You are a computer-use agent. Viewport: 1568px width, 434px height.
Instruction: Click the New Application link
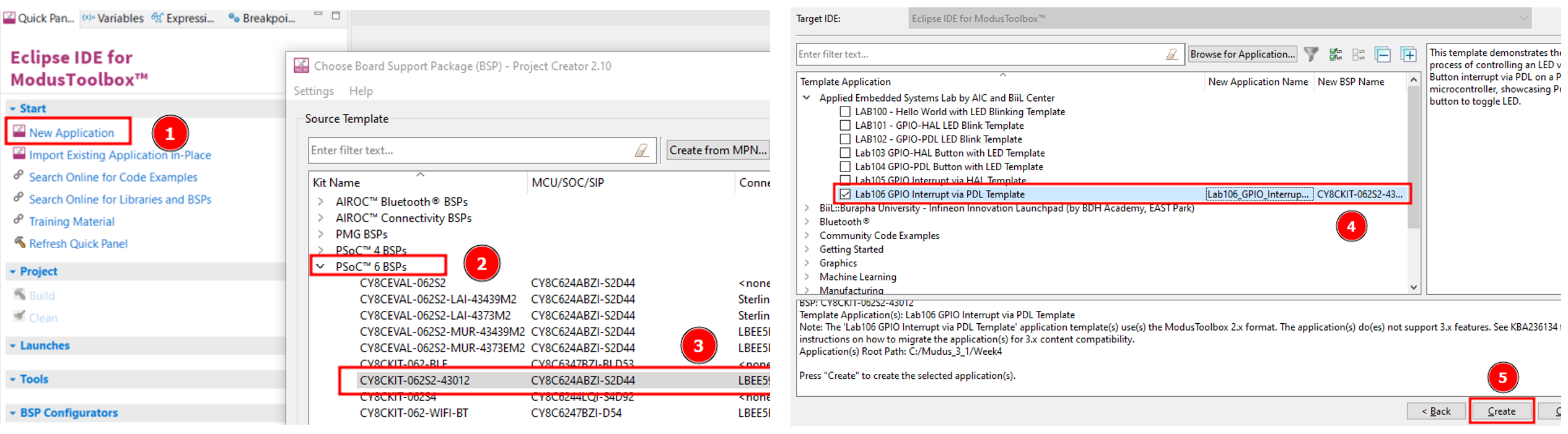pos(71,132)
